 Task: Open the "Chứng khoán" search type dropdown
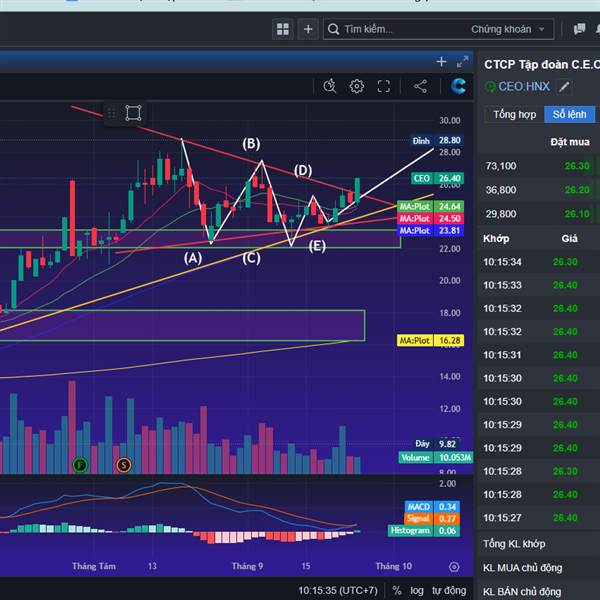click(507, 29)
